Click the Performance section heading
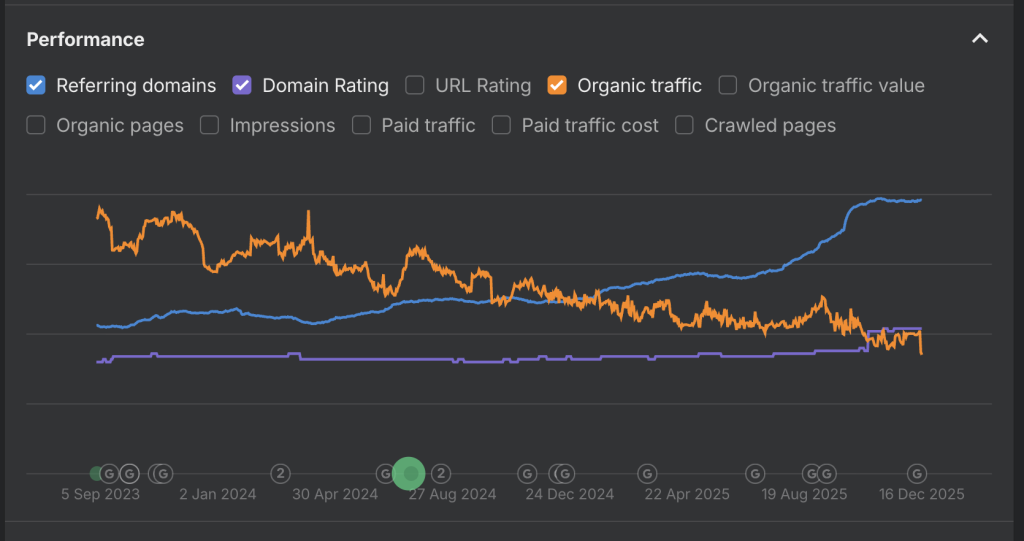This screenshot has height=541, width=1024. 86,39
